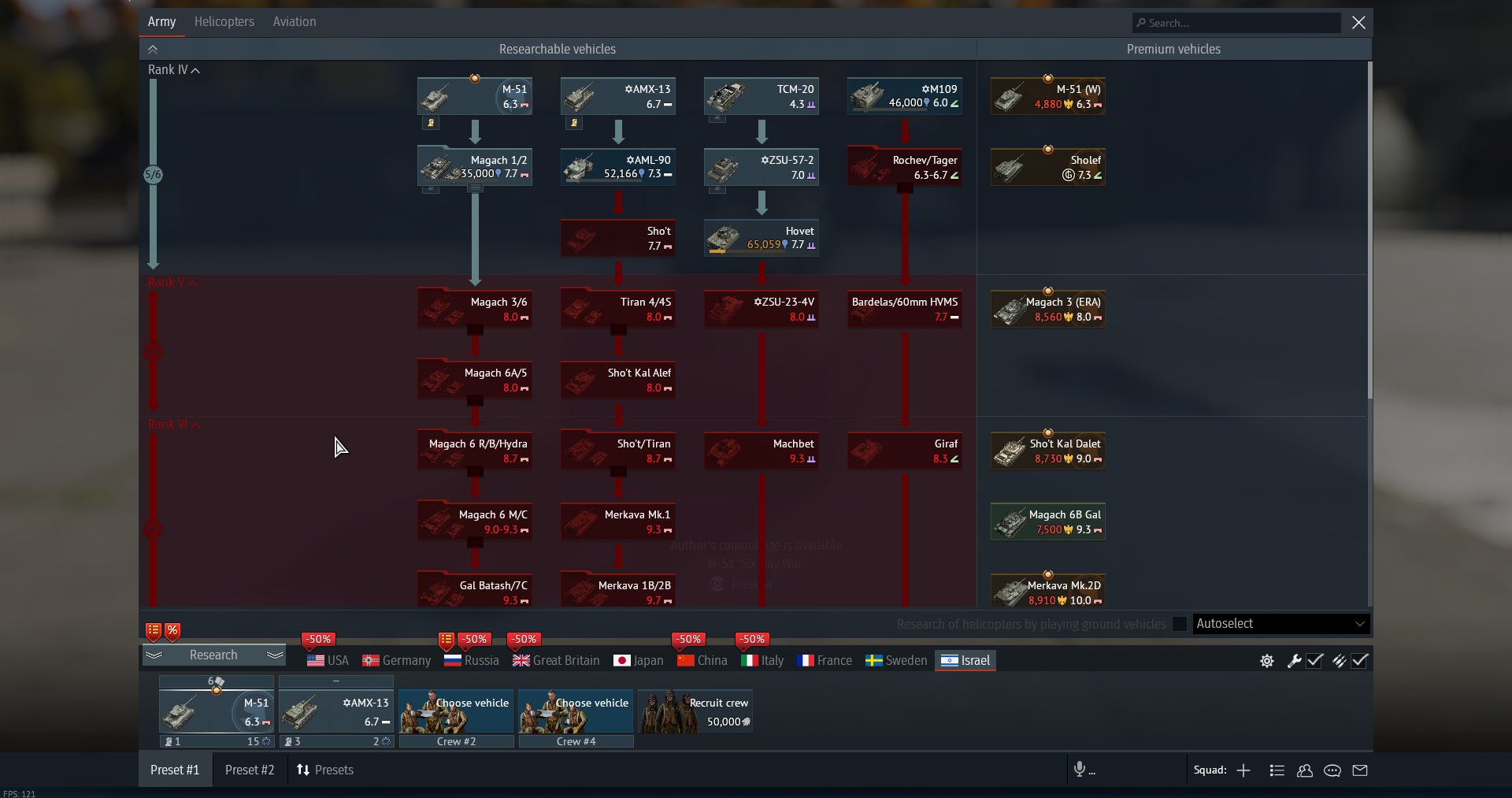
Task: Click the red percent discount badge
Action: tap(172, 630)
